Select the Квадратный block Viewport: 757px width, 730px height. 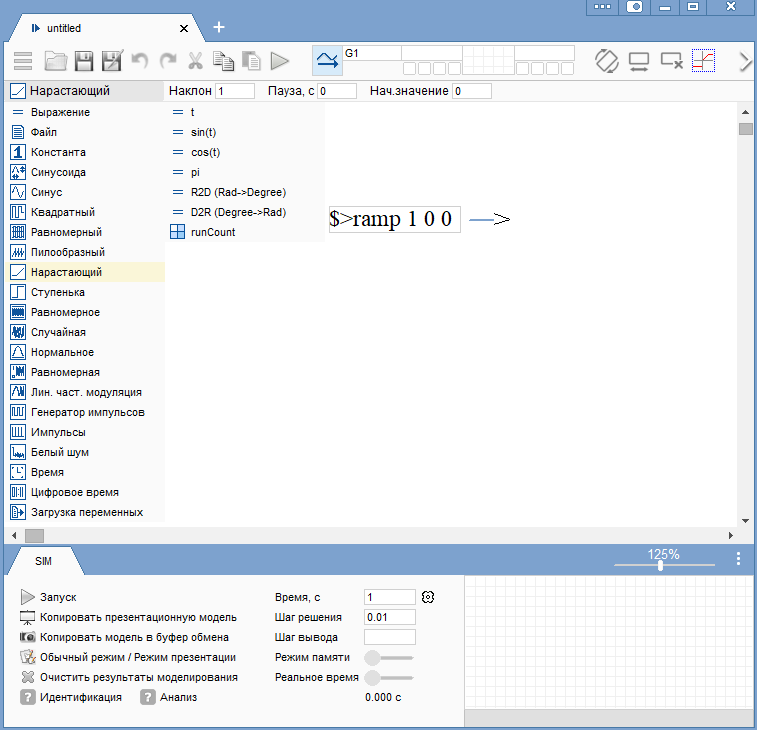[87, 212]
